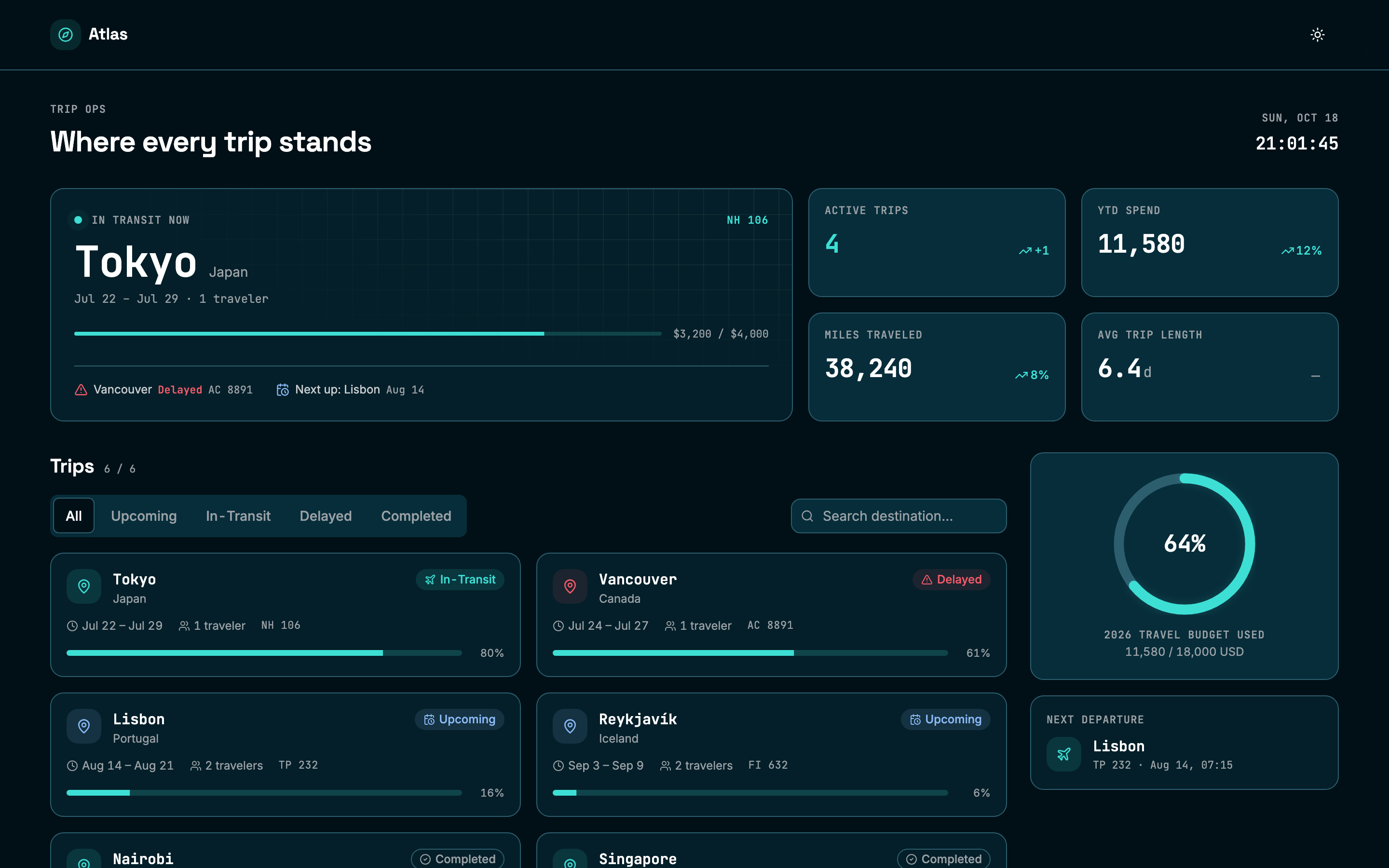Click the "Next up: Lisbon" text

[338, 389]
